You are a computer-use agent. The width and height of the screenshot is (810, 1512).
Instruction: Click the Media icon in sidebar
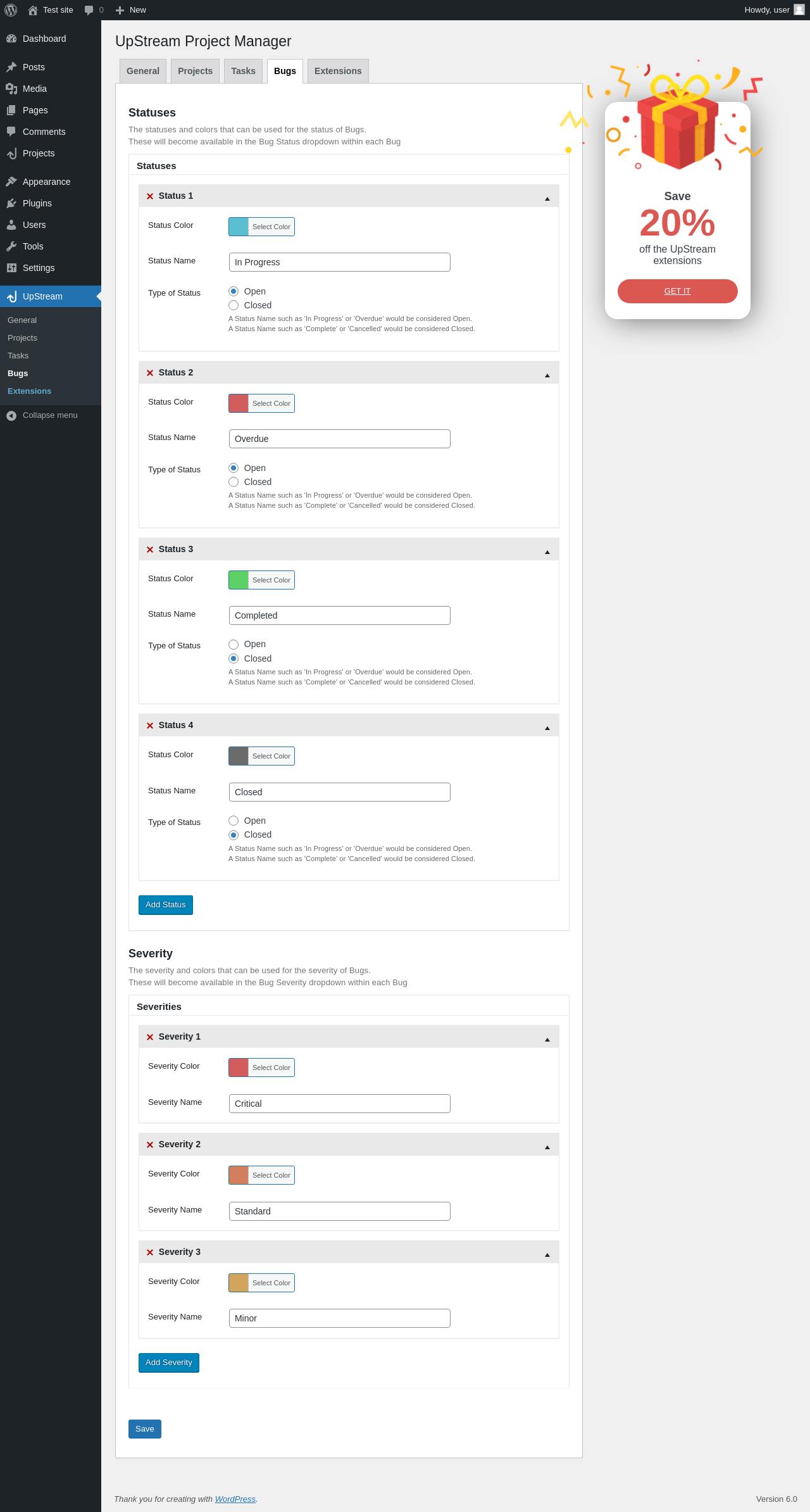11,89
